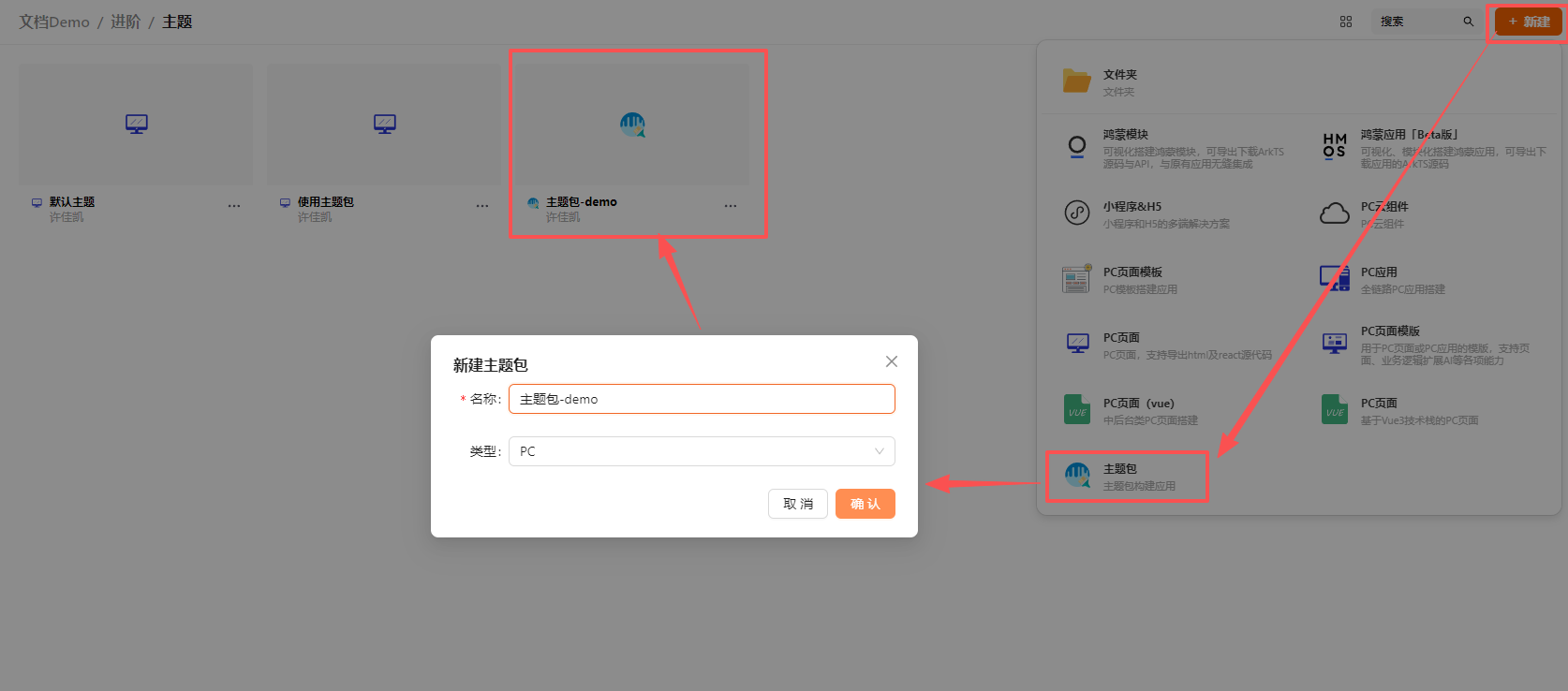Open the 类型 PC dropdown
1568x691 pixels.
point(701,451)
